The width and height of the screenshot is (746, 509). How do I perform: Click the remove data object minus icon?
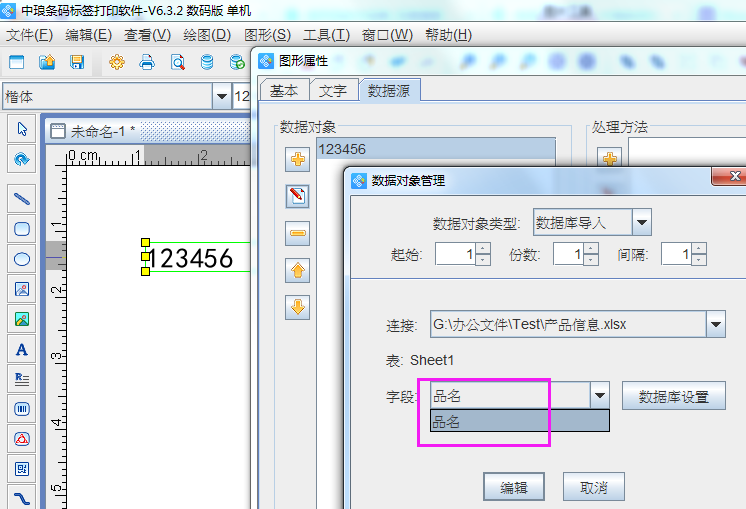tap(297, 234)
